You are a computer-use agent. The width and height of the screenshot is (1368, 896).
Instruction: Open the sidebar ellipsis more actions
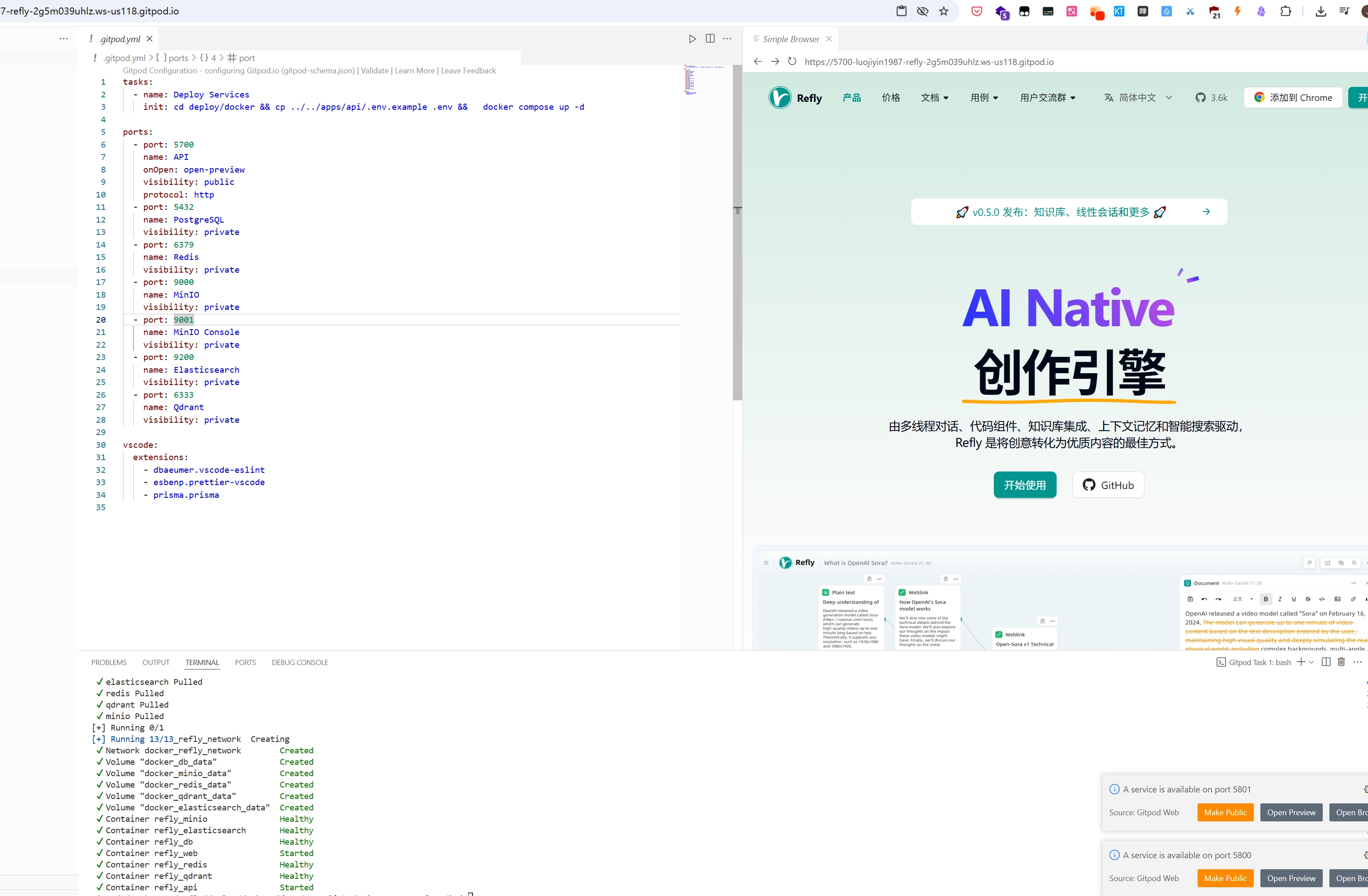tap(63, 39)
